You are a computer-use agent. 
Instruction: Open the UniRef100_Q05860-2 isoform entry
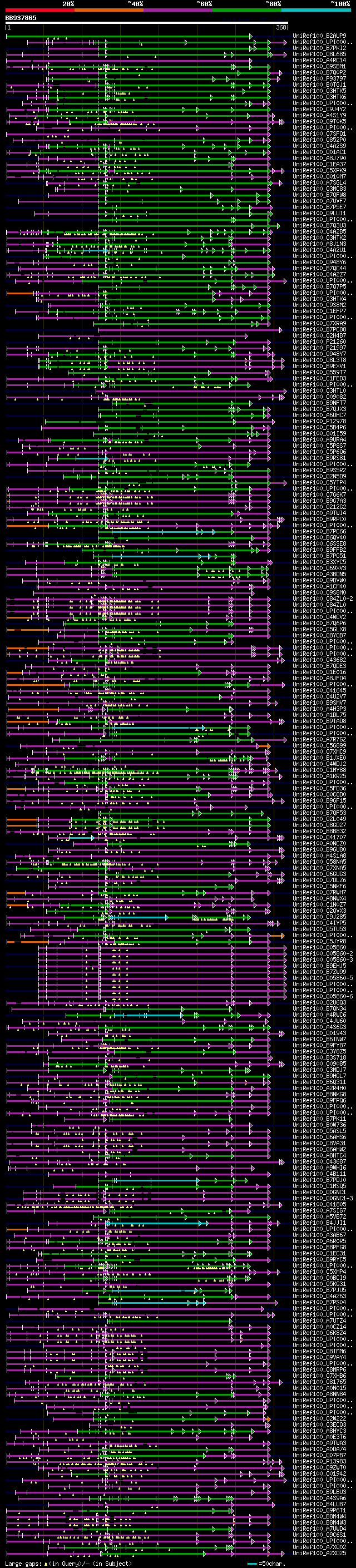(323, 953)
